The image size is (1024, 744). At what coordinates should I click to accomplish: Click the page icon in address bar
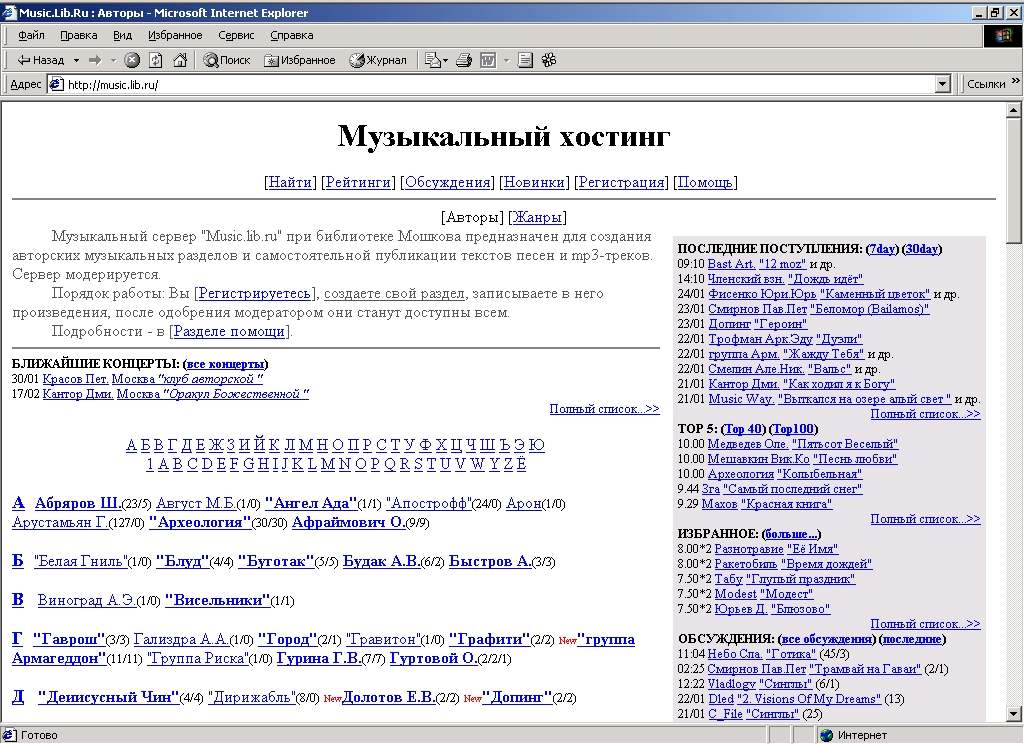point(57,84)
